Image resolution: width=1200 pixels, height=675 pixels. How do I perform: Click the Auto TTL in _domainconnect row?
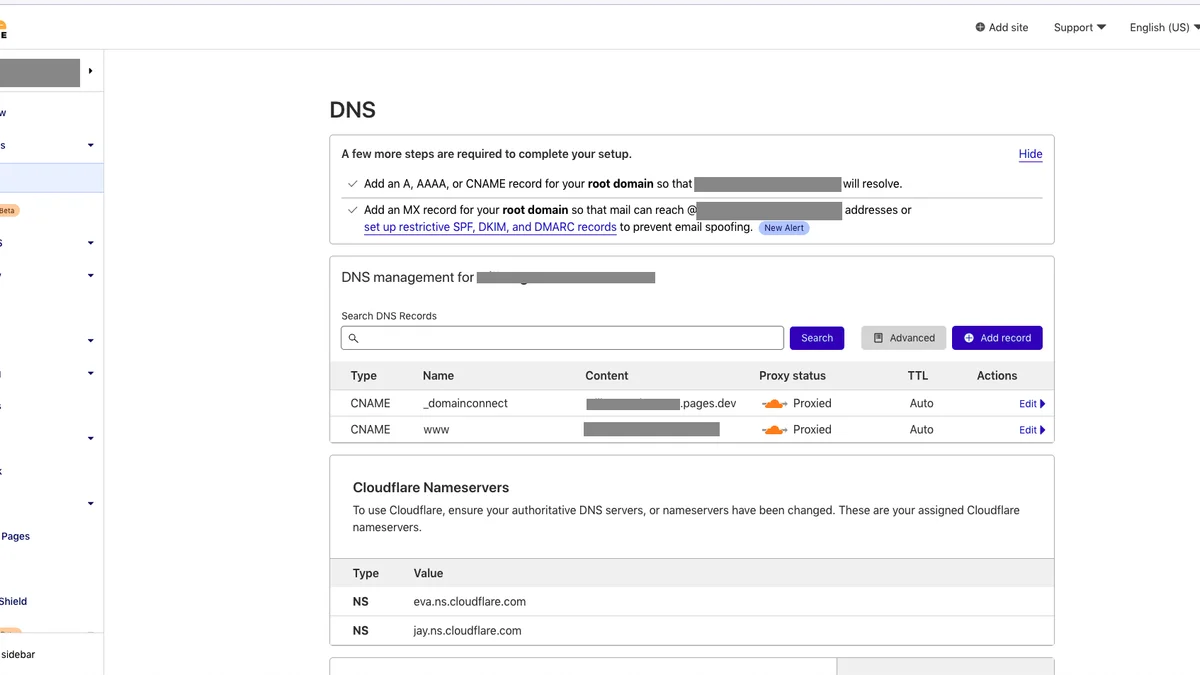coord(922,404)
